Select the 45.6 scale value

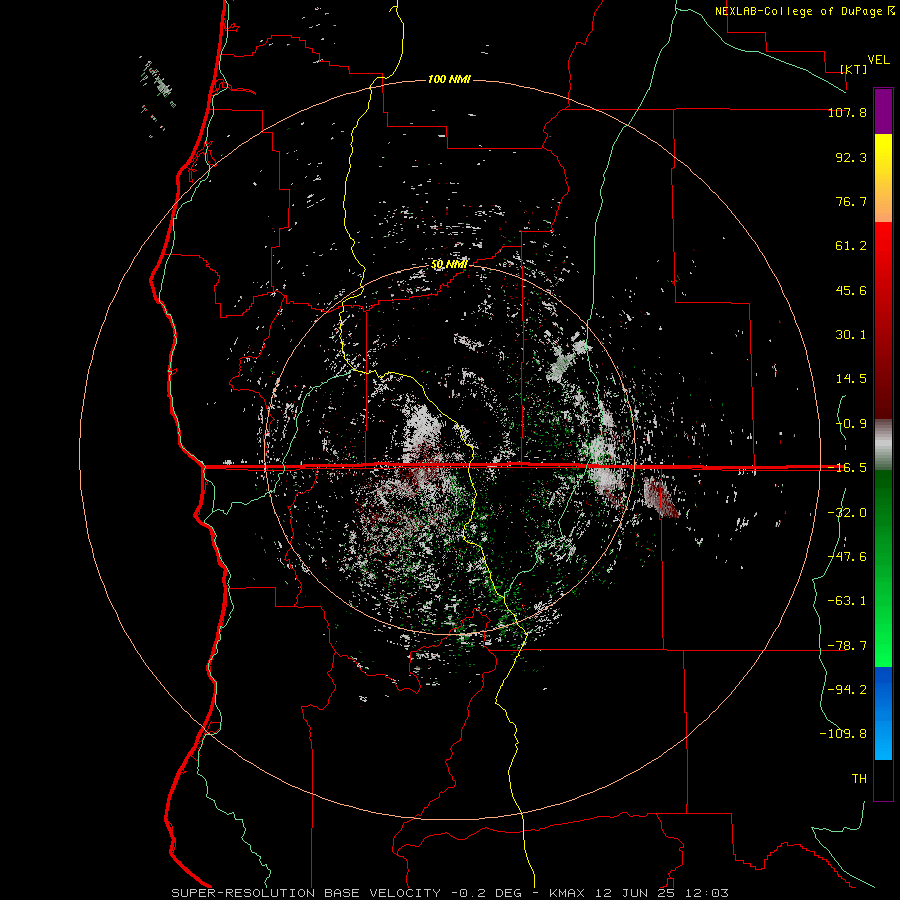click(851, 290)
